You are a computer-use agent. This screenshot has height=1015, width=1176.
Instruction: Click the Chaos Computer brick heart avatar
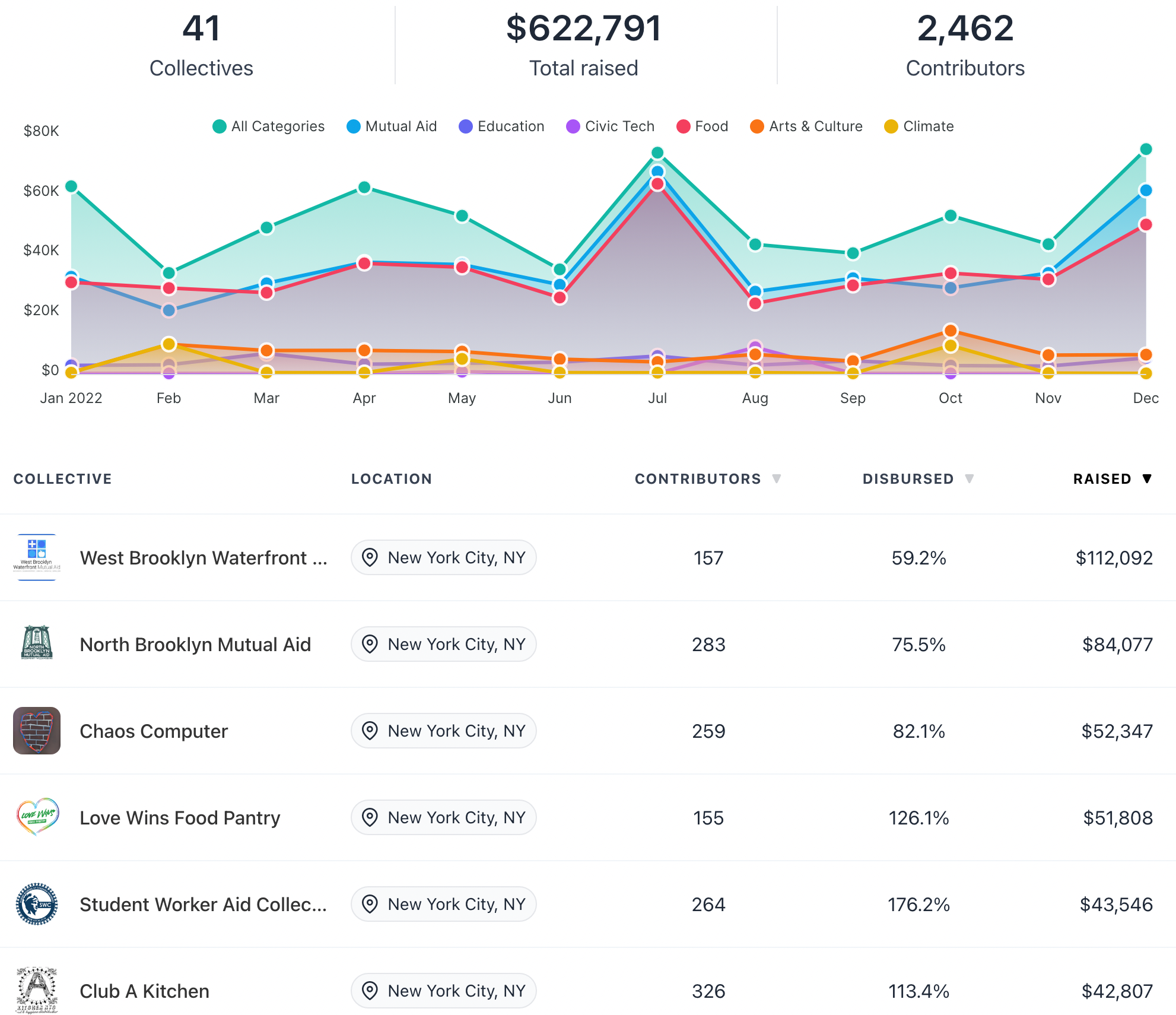pyautogui.click(x=37, y=731)
